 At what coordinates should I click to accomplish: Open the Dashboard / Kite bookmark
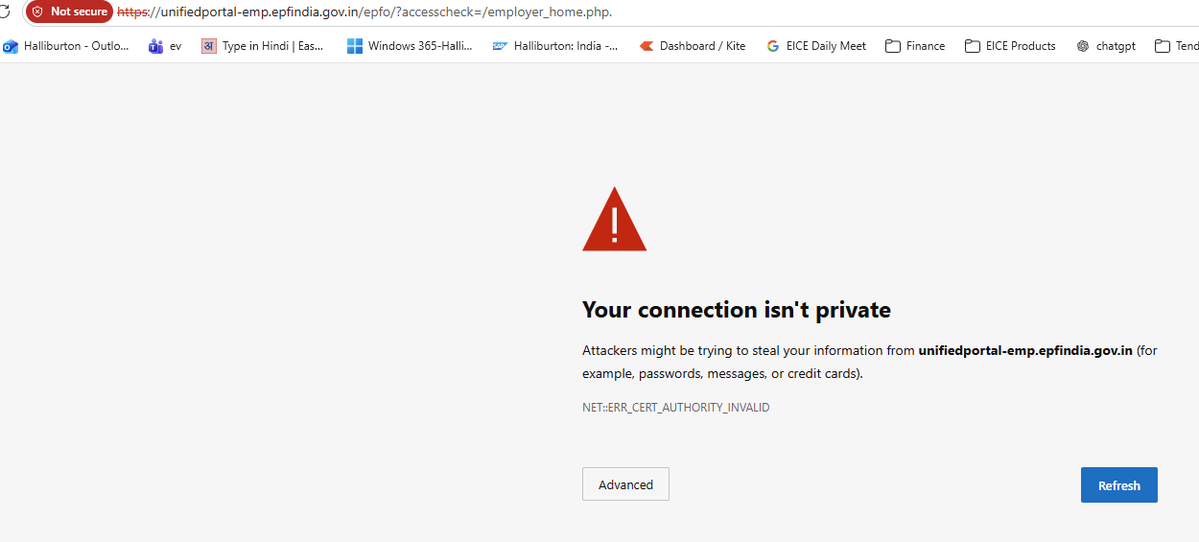click(692, 46)
